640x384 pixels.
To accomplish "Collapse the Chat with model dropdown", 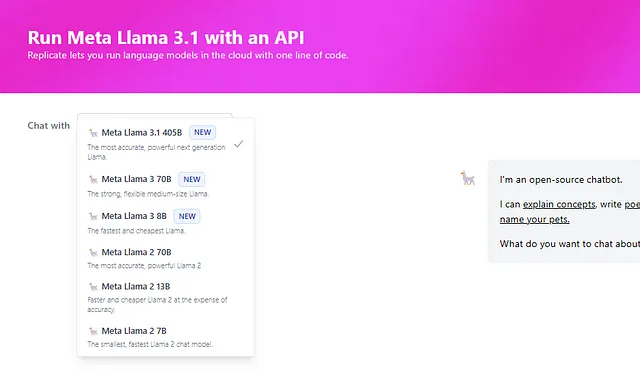I will pos(155,115).
